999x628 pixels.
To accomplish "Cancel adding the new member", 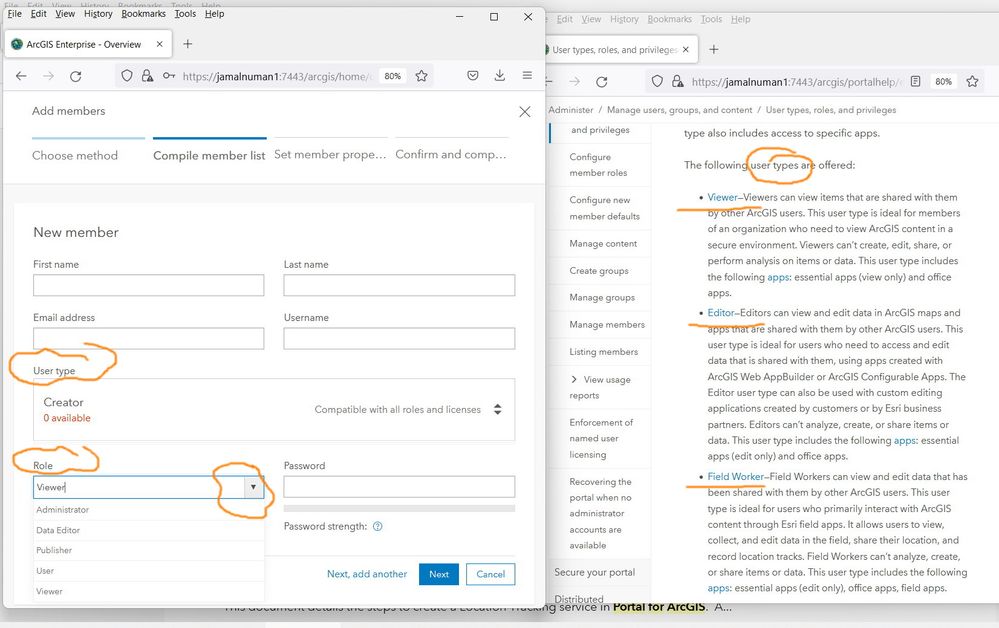I will pos(491,574).
